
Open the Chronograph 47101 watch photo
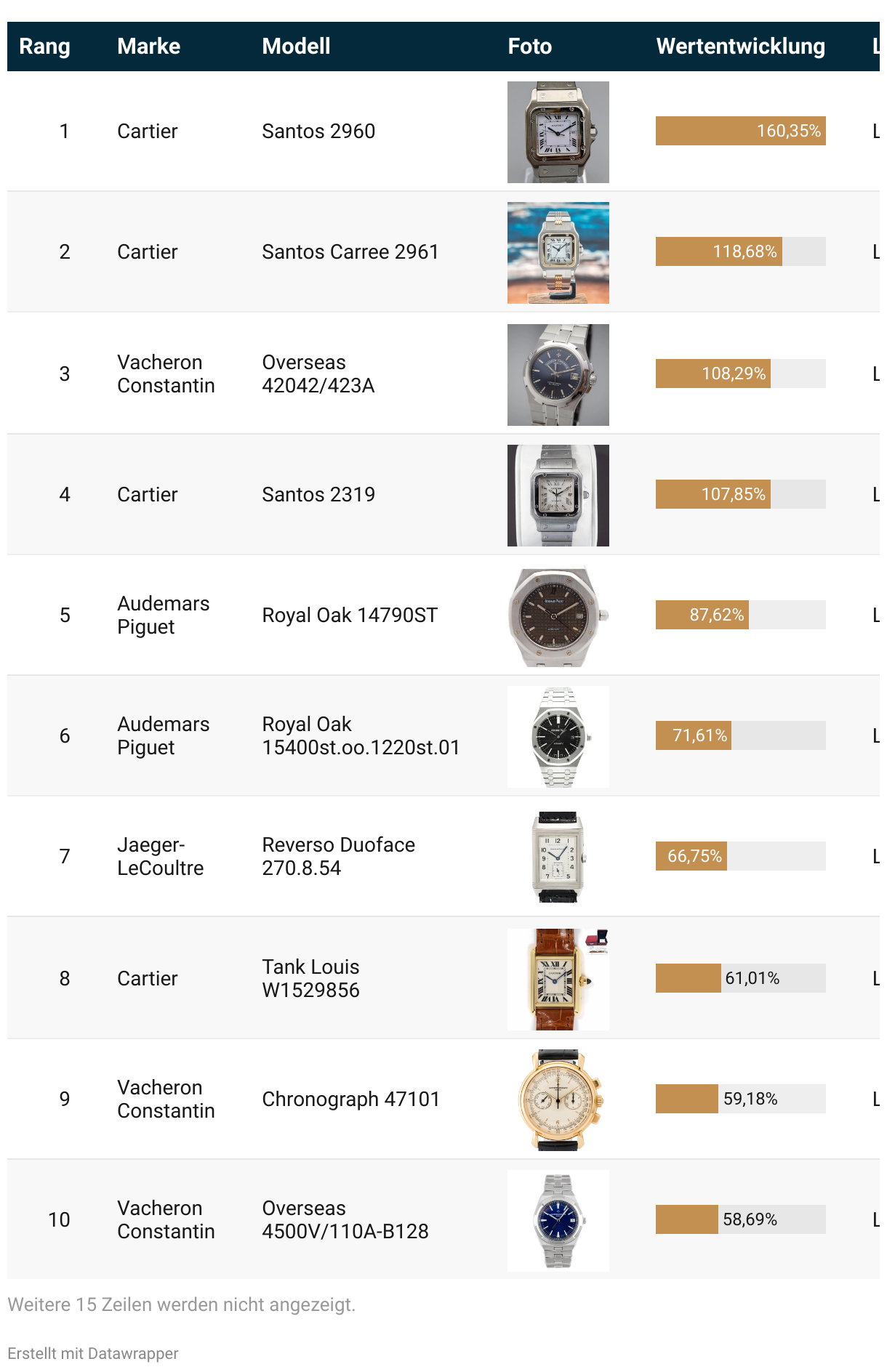(558, 1100)
